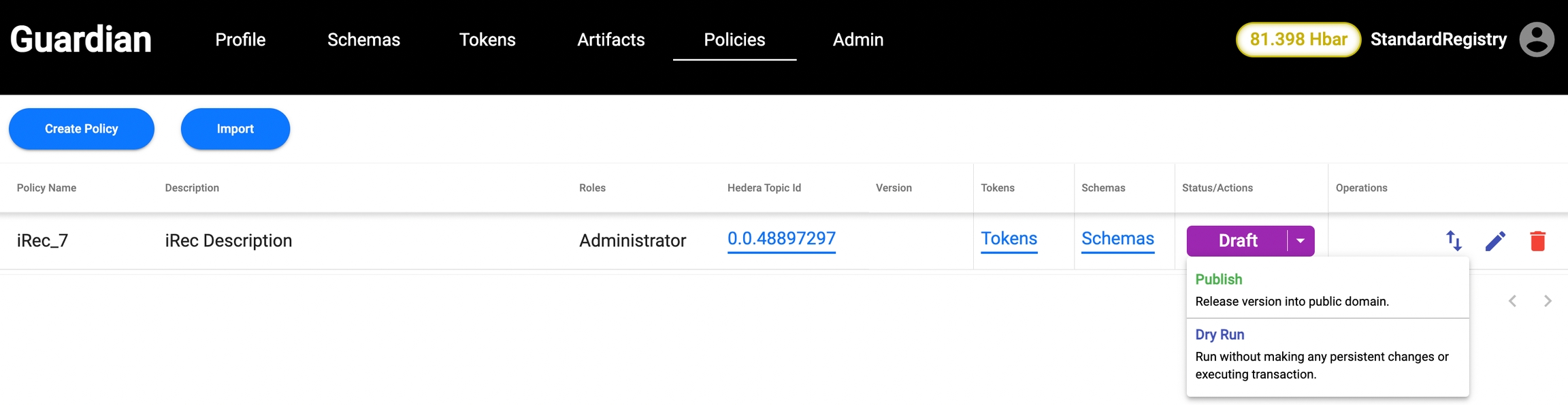Switch to the Schemas navigation tab
The image size is (1568, 405).
pos(363,39)
